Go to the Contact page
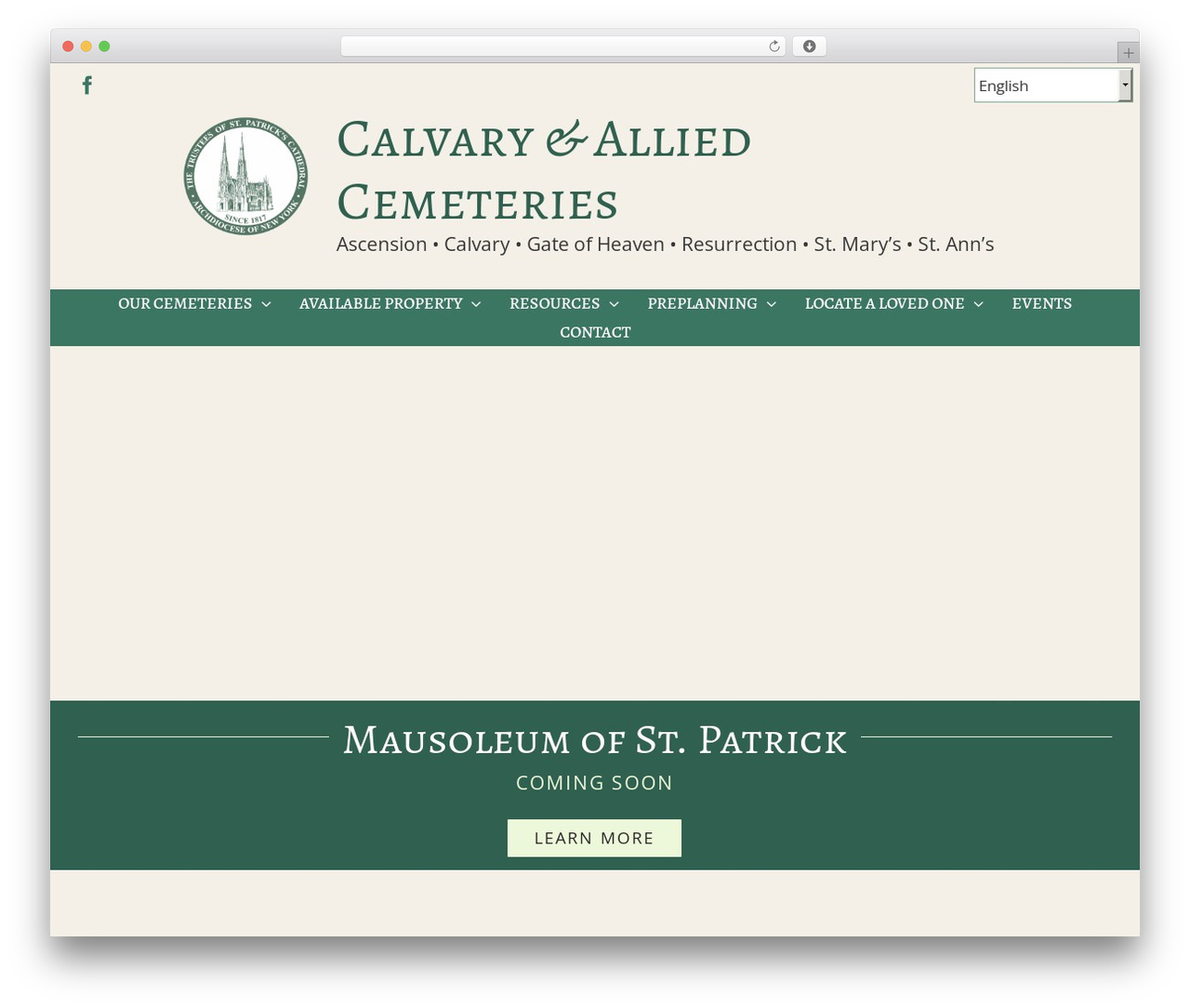 pyautogui.click(x=595, y=333)
